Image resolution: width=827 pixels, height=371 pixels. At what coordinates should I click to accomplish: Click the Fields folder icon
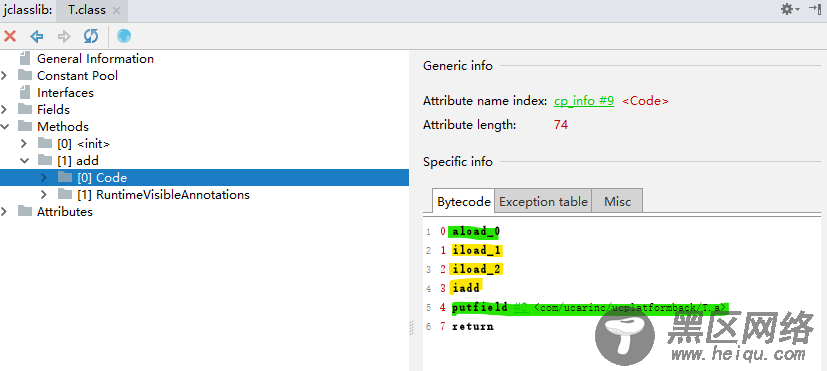[25, 109]
